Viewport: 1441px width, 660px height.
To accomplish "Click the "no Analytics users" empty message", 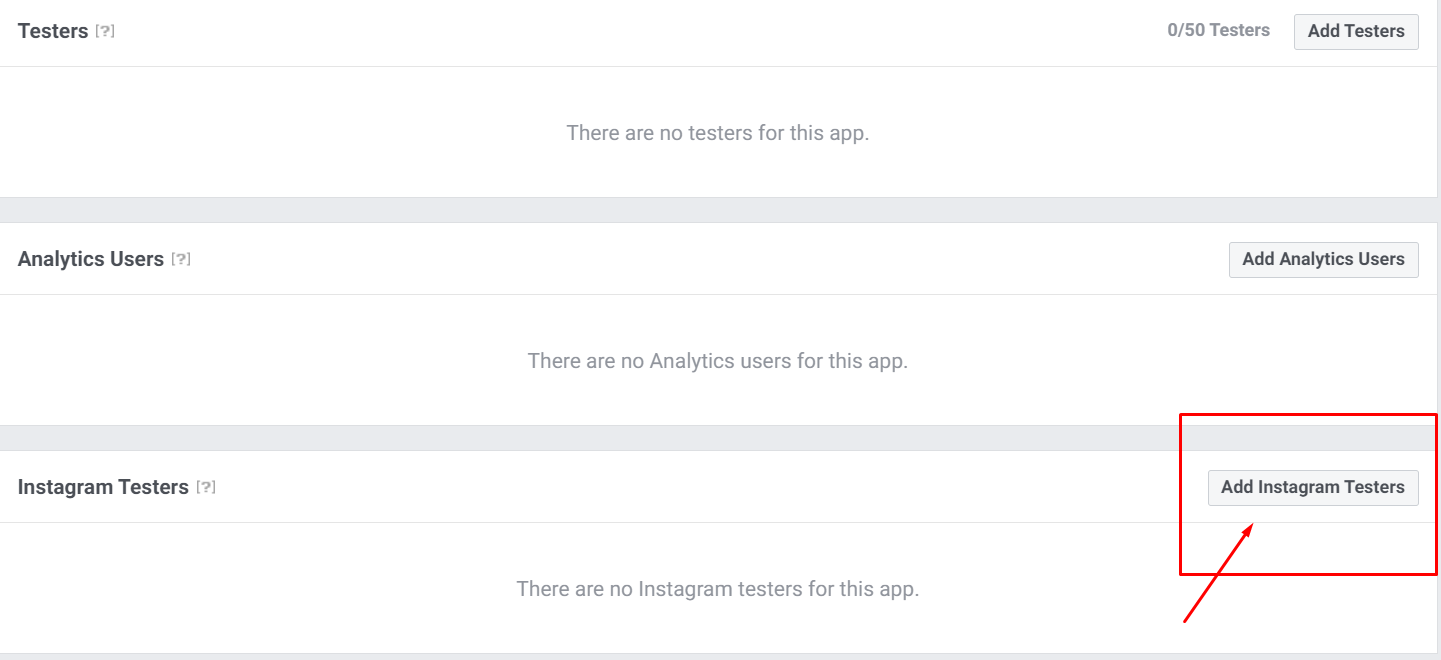I will pos(717,360).
